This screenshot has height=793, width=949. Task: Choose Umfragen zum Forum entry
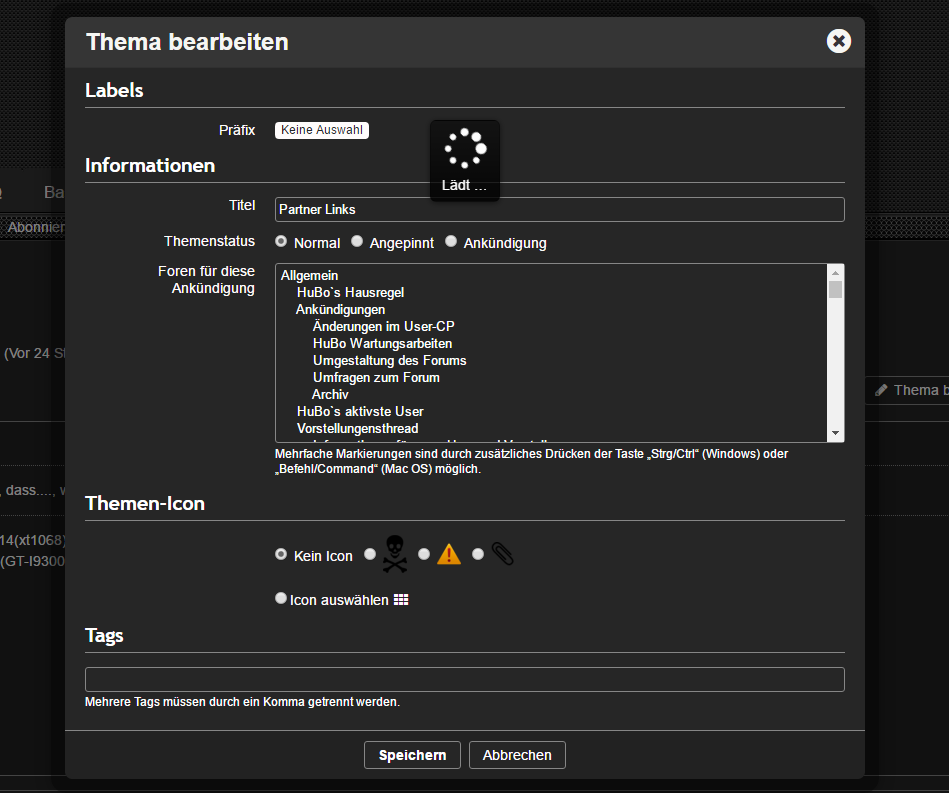tap(376, 377)
